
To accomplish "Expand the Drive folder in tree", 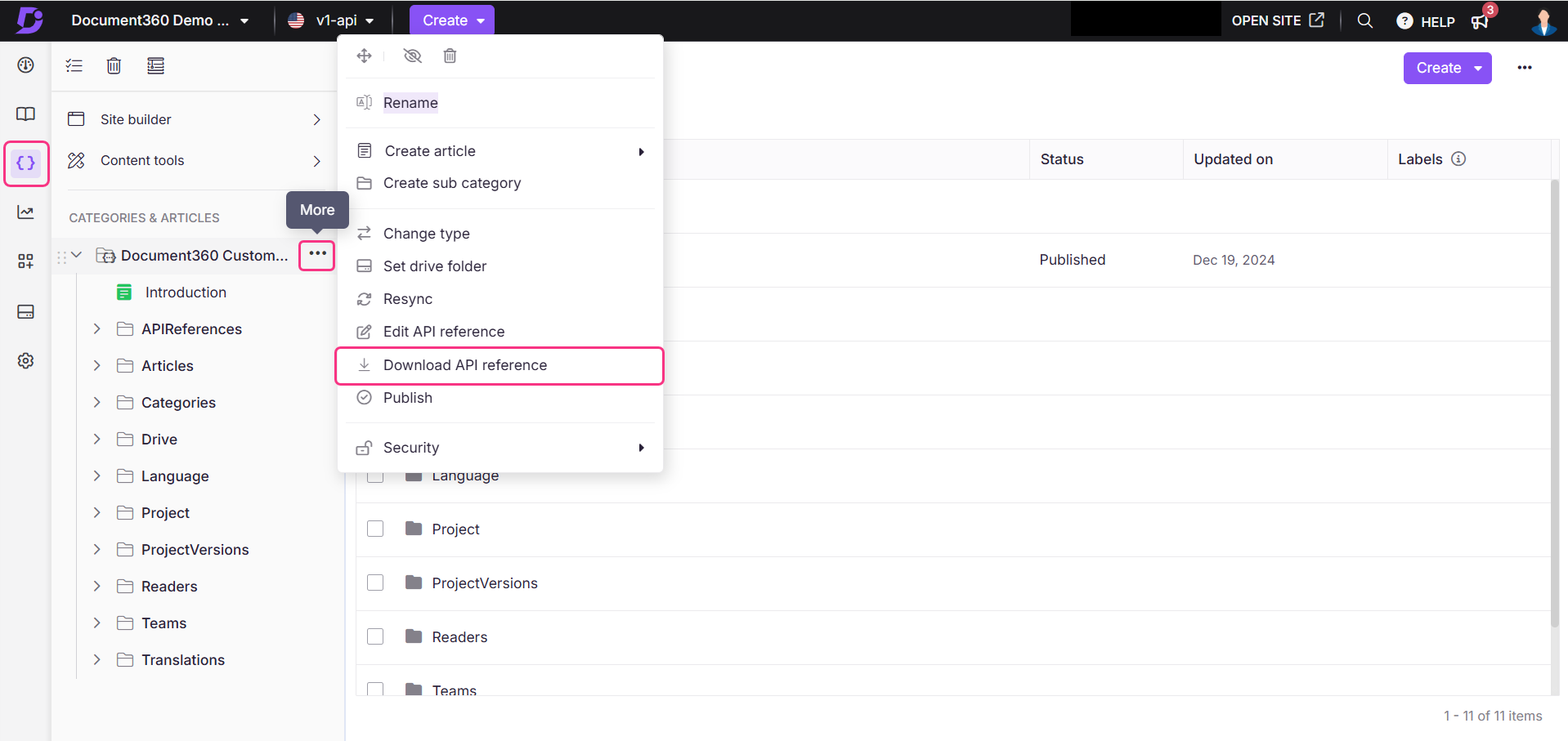I will 97,439.
